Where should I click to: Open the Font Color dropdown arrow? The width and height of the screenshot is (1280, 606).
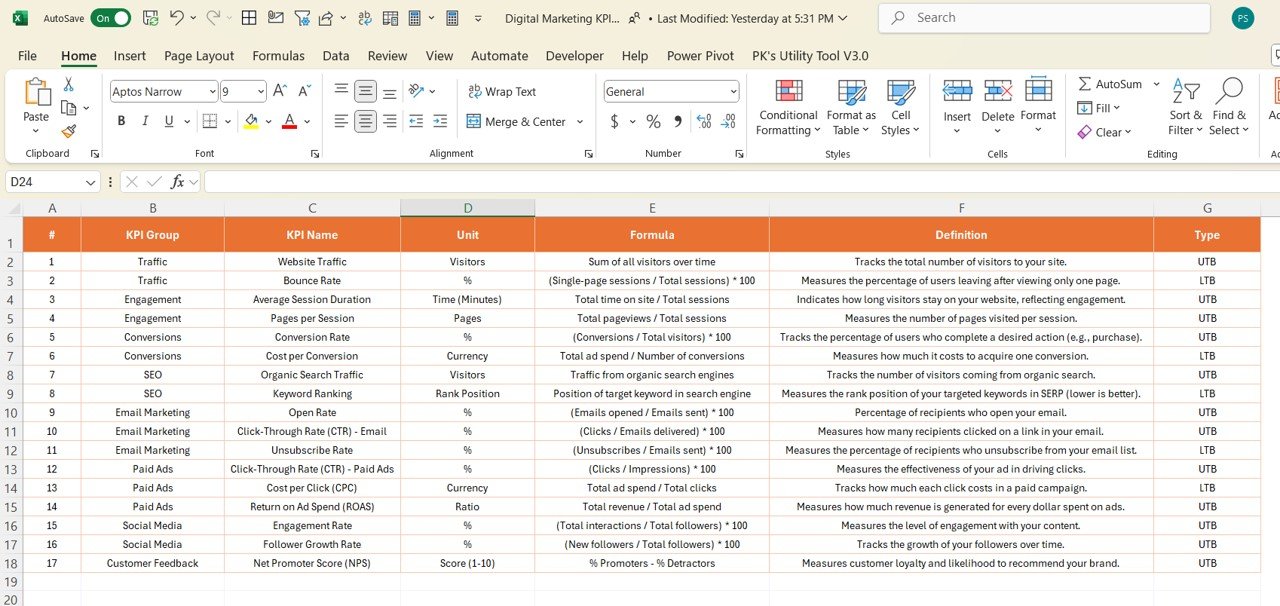[x=307, y=121]
